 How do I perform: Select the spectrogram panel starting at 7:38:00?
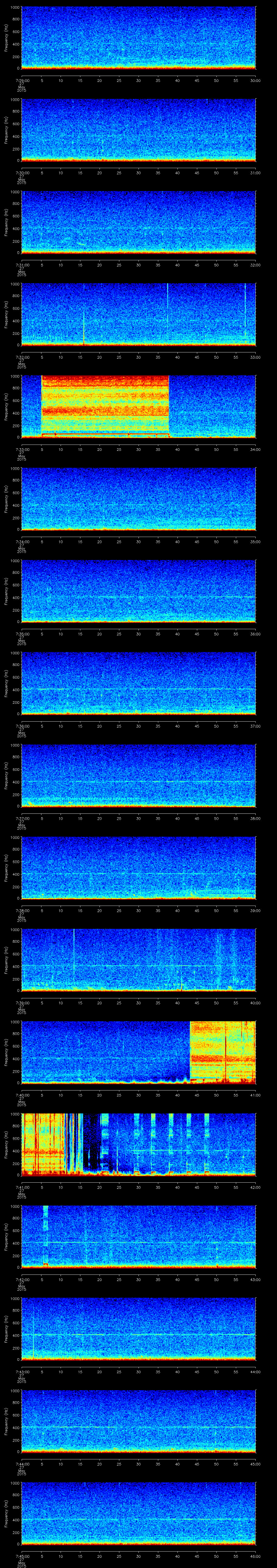point(138,868)
